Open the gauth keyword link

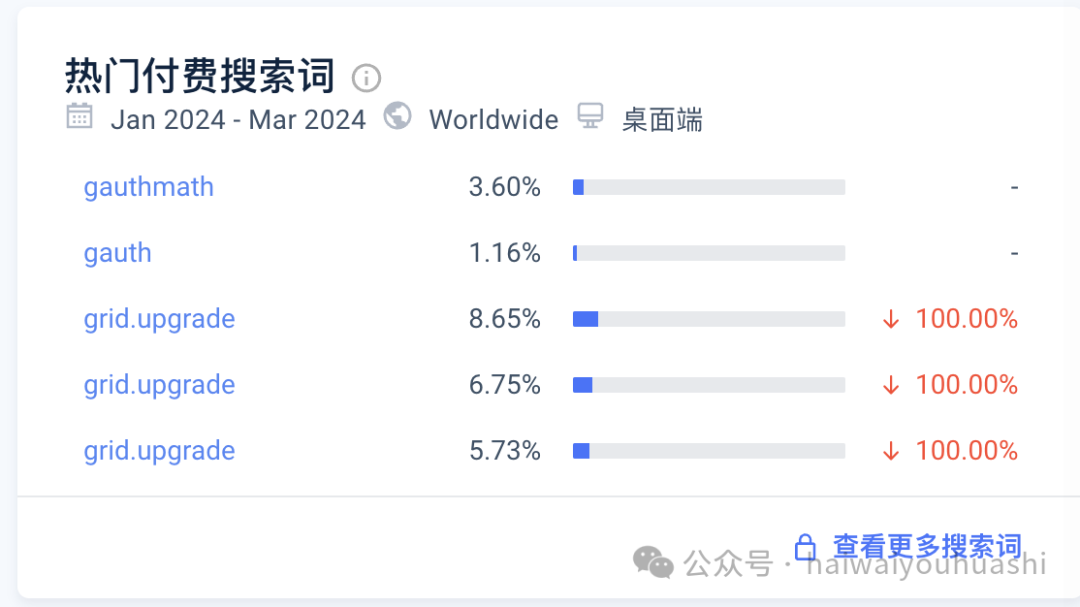(x=118, y=253)
